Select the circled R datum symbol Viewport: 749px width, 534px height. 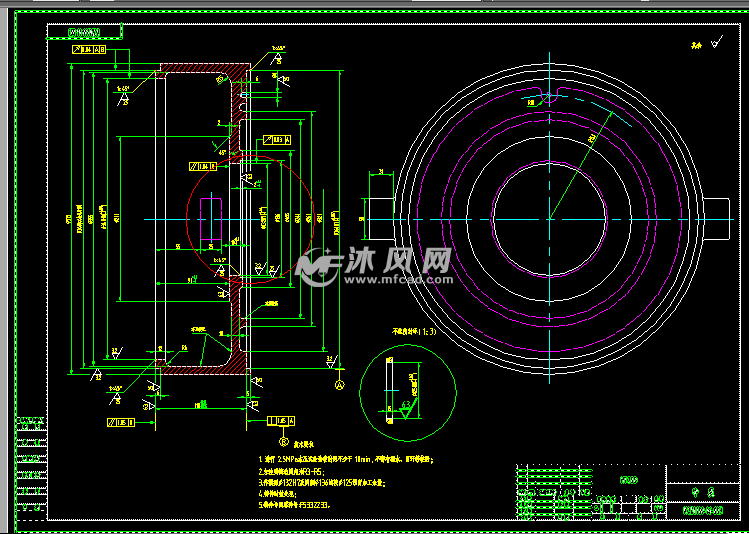[284, 441]
